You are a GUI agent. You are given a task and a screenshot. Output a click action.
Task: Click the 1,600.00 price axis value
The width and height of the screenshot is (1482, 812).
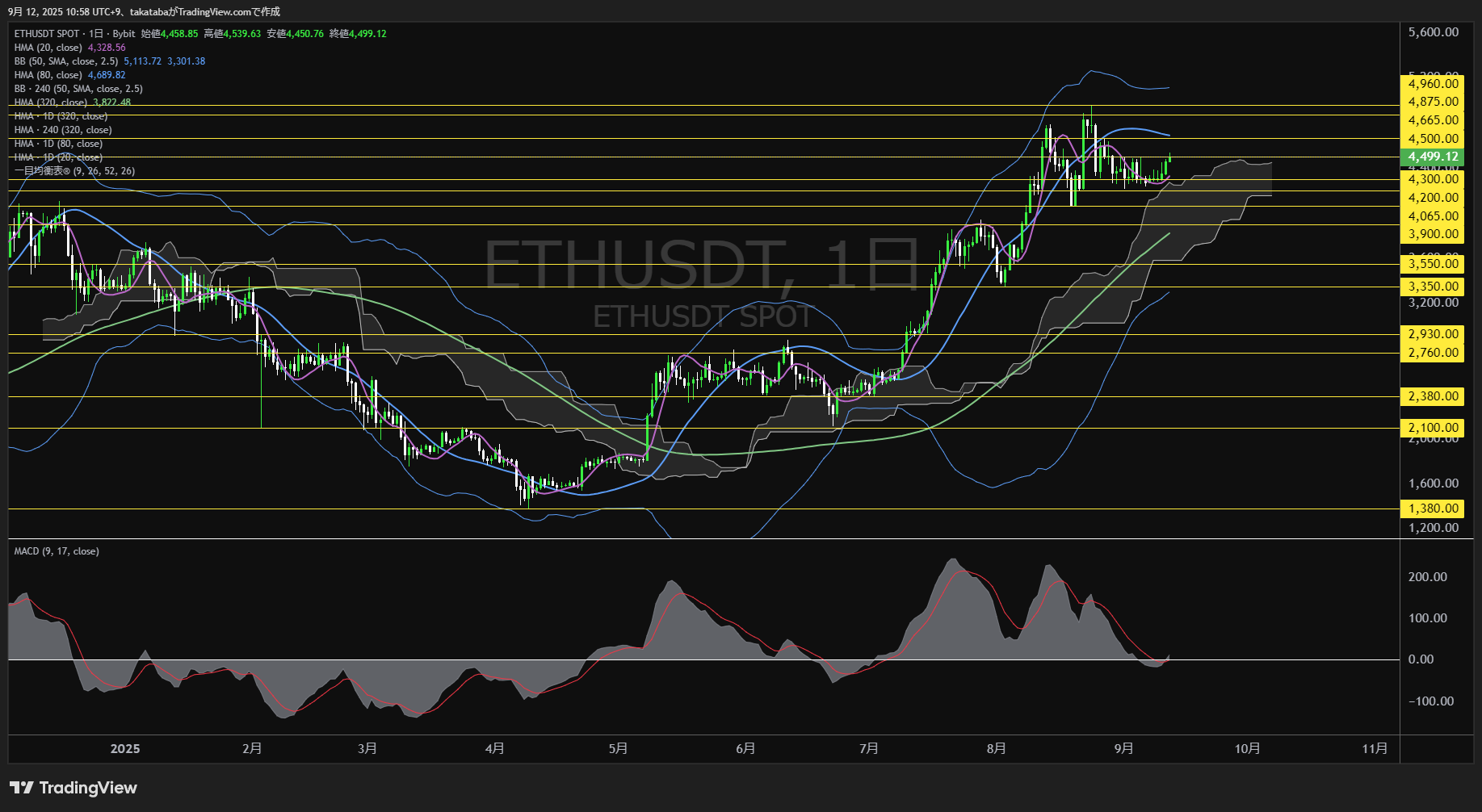coord(1434,483)
